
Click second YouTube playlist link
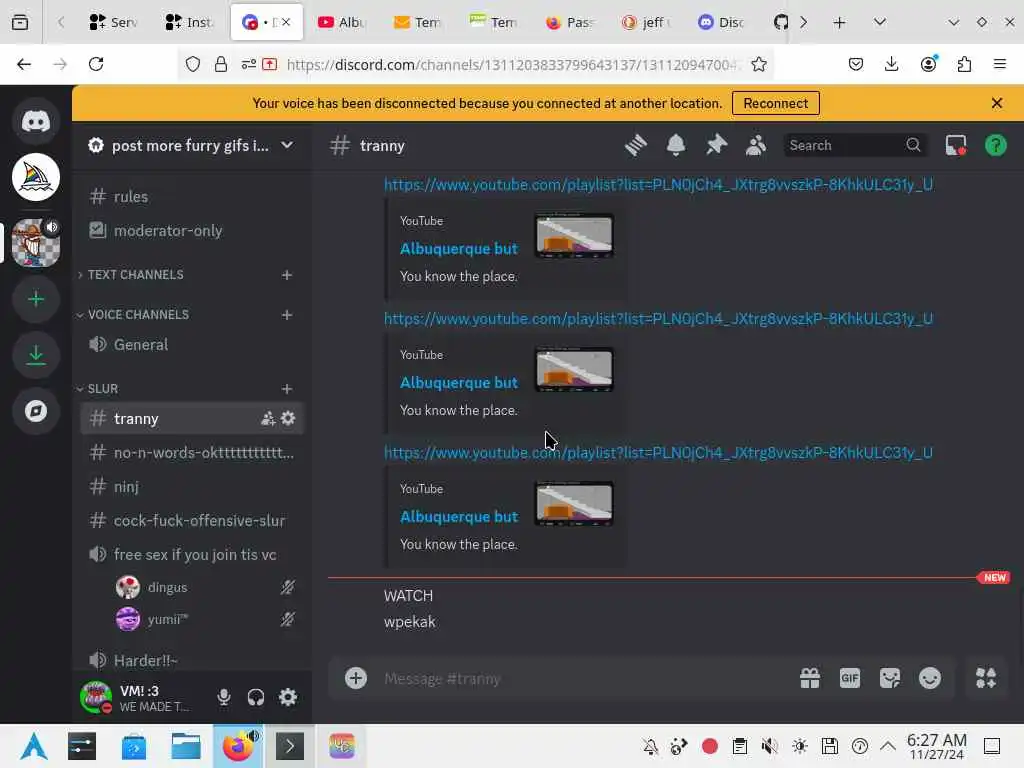click(658, 319)
